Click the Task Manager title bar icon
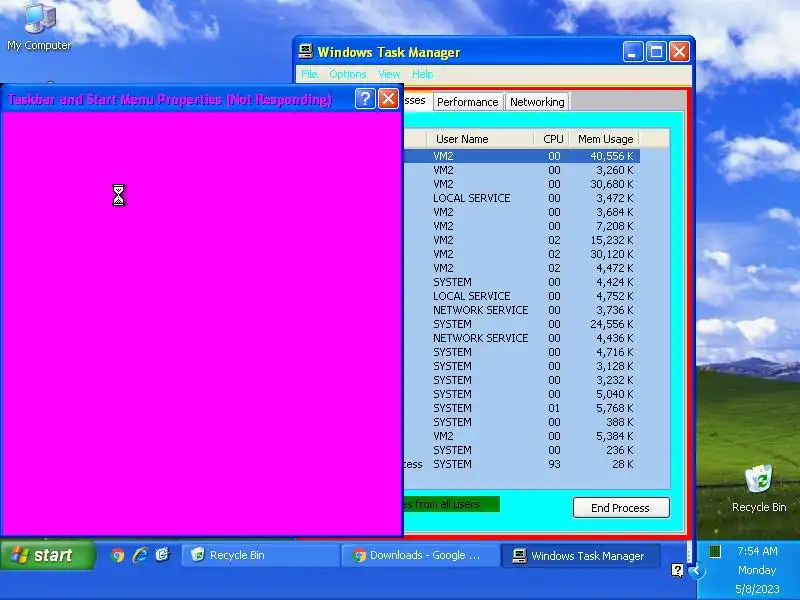800x600 pixels. [306, 52]
